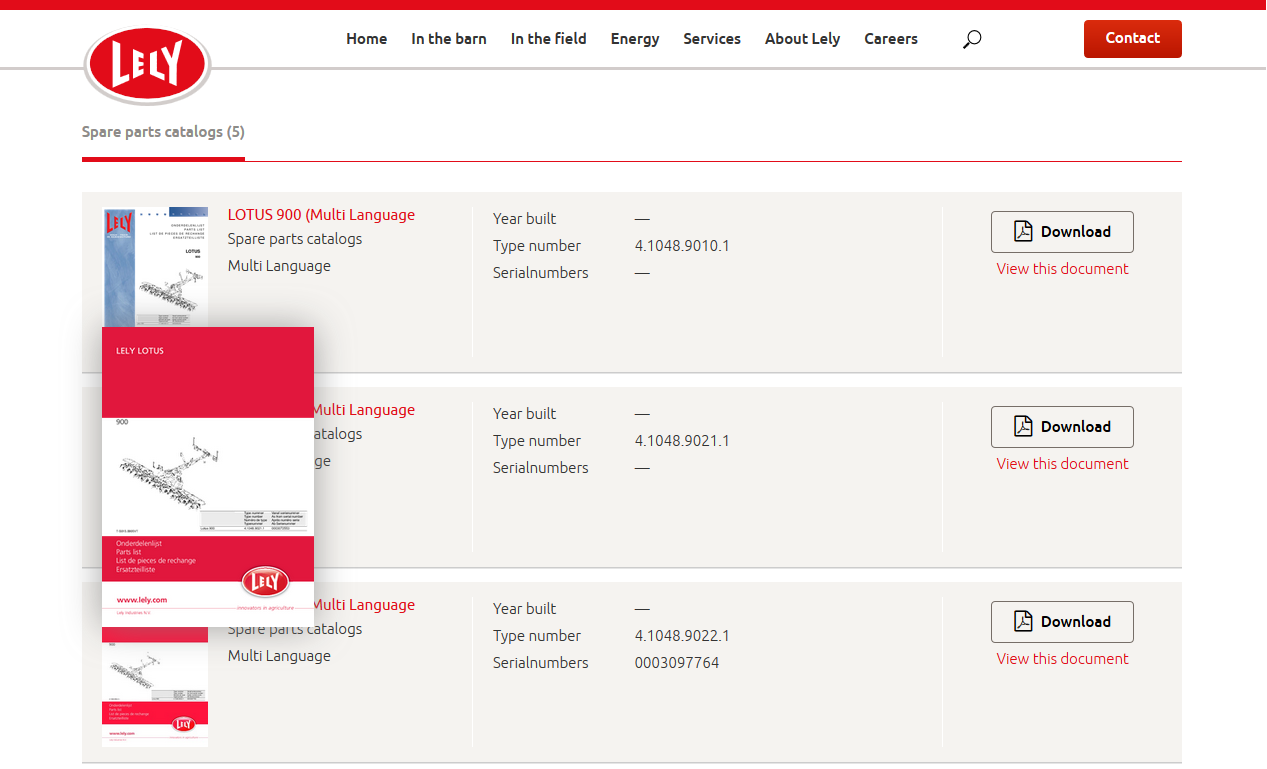
Task: Navigate to the Careers page
Action: pyautogui.click(x=891, y=39)
